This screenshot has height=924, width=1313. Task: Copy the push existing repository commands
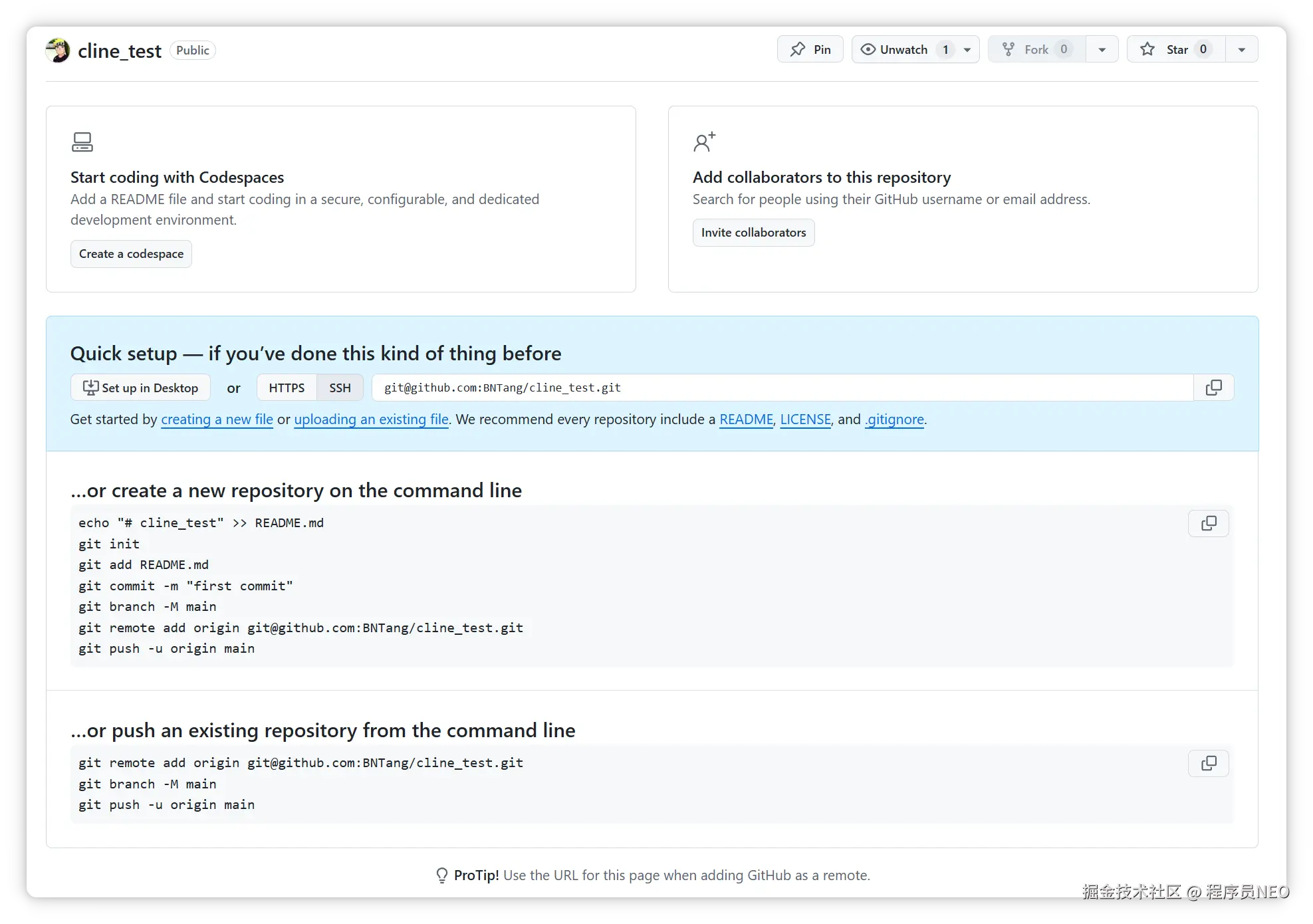coord(1208,764)
